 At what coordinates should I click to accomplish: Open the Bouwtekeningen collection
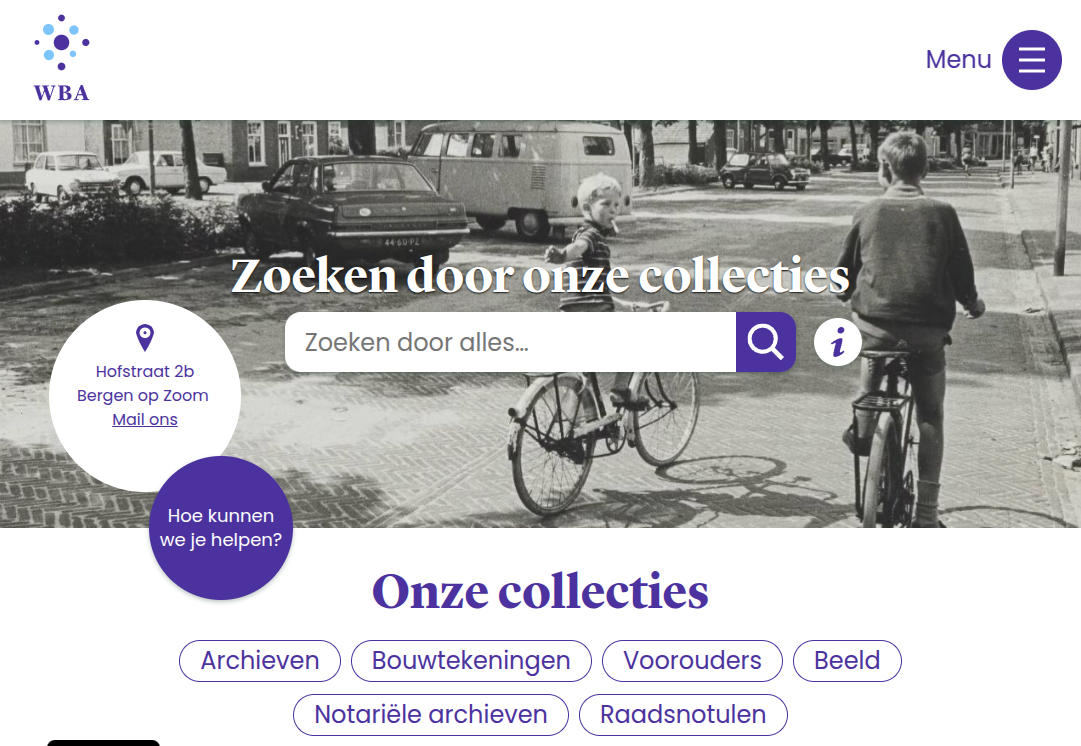tap(472, 661)
